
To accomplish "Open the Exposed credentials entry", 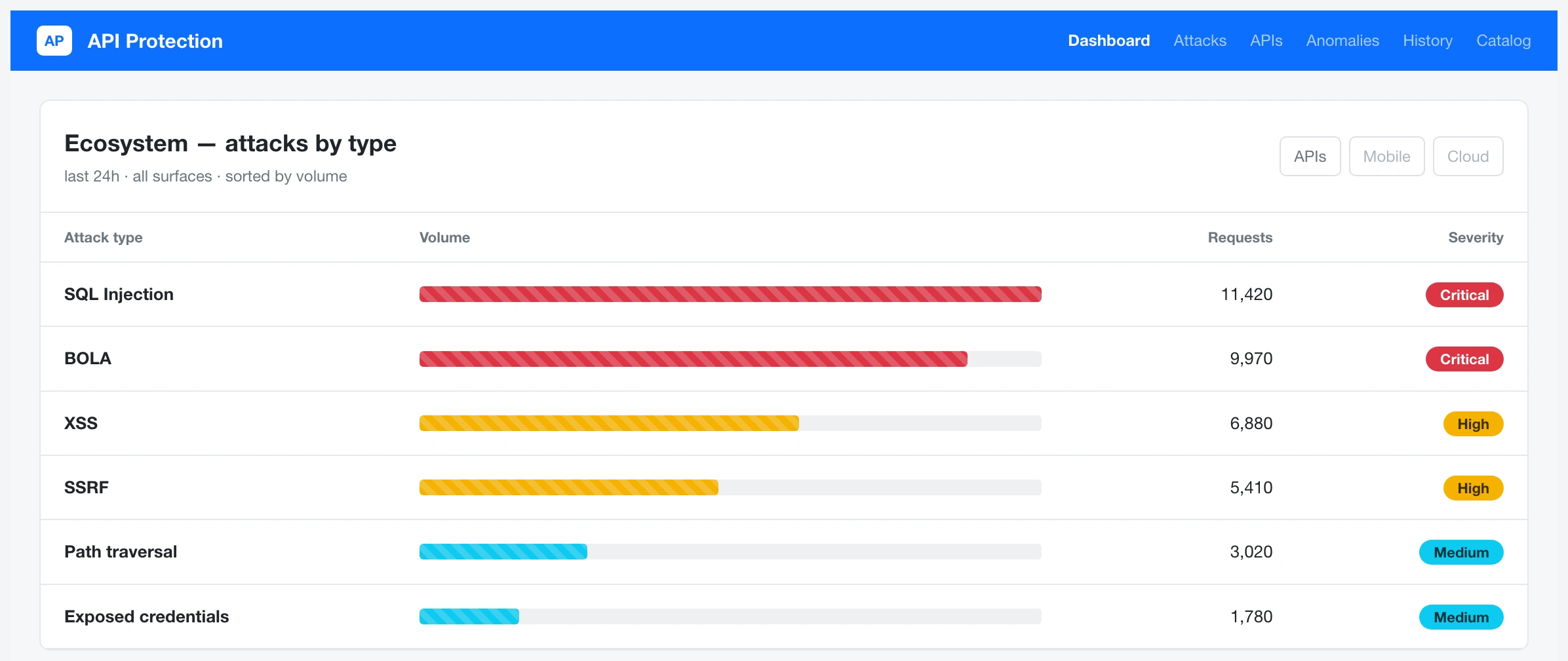I will 146,616.
